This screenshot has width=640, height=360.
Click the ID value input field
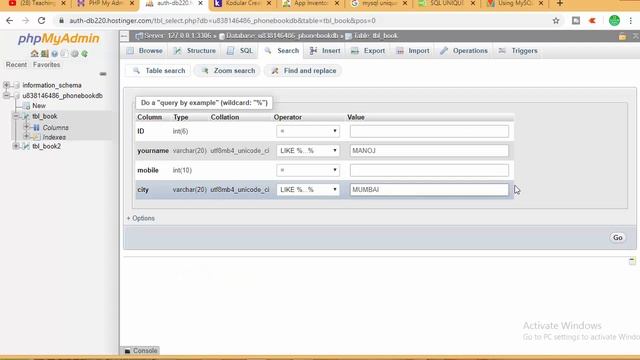tap(429, 131)
